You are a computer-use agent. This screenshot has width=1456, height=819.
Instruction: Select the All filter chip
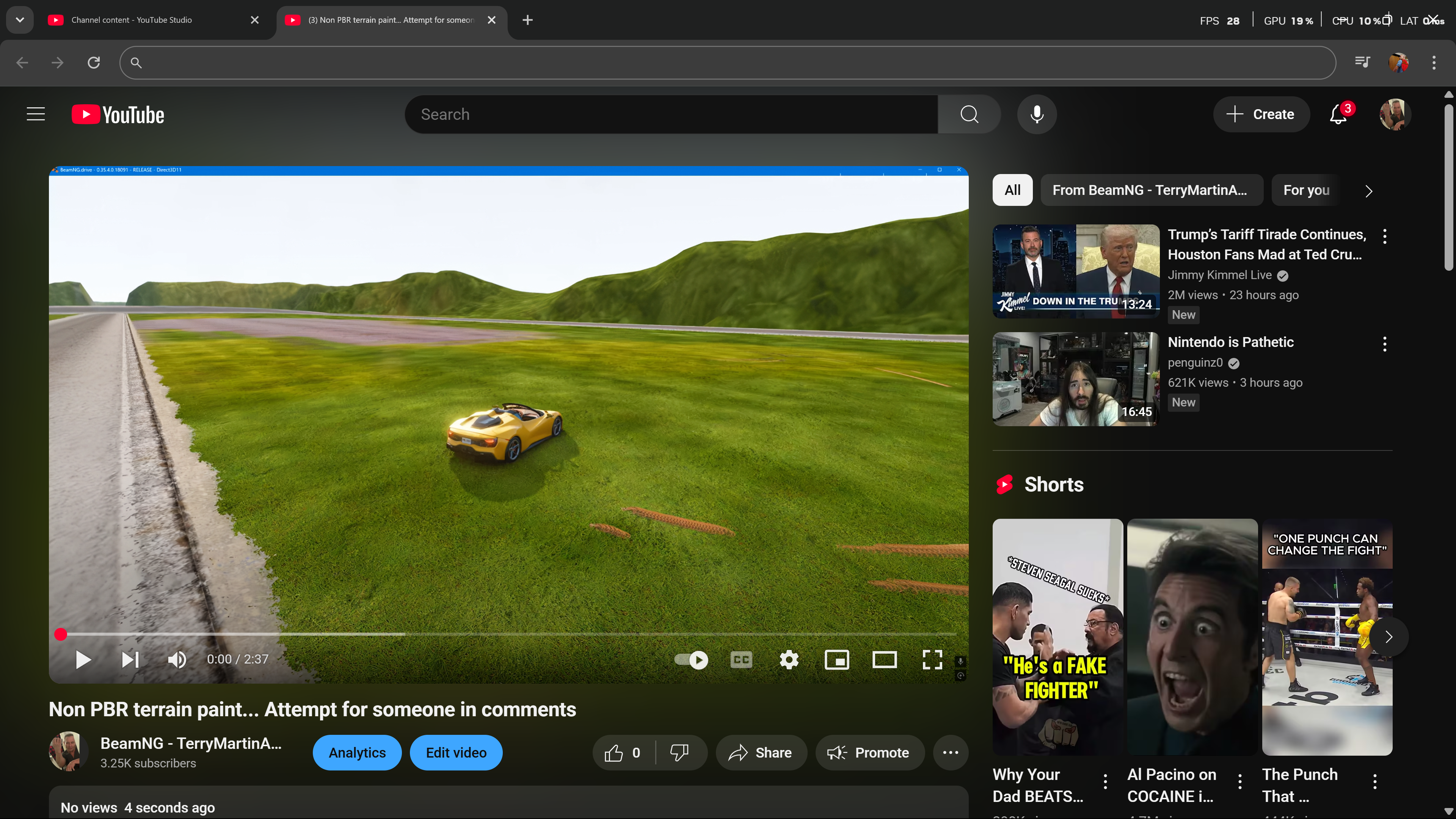pyautogui.click(x=1012, y=190)
